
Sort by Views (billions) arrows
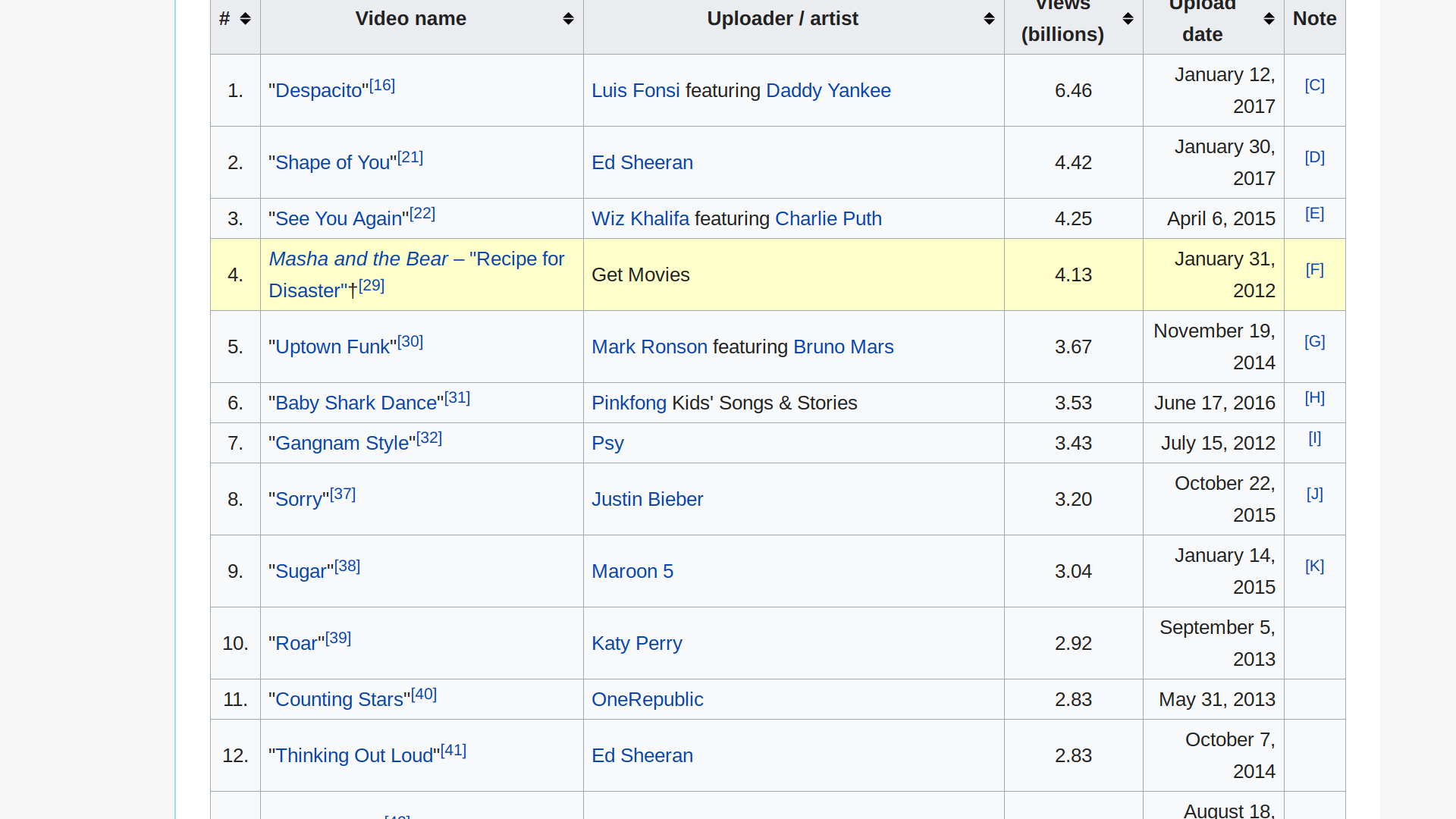tap(1128, 19)
